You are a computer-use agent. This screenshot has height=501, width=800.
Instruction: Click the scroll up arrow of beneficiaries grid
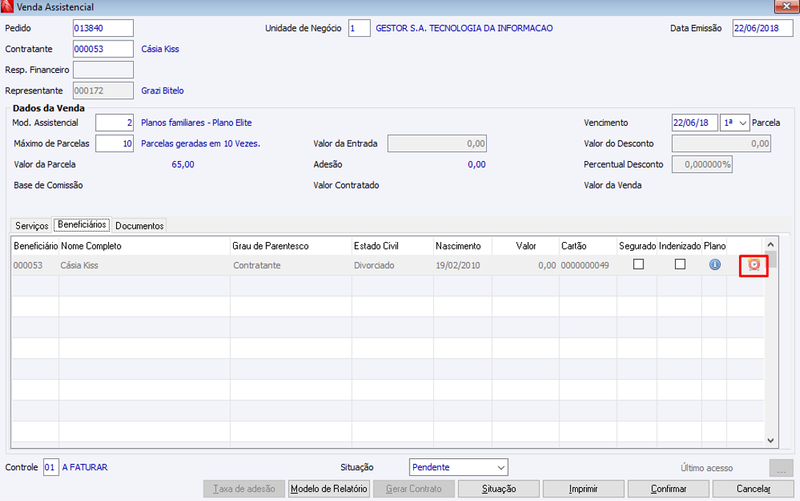click(x=770, y=244)
